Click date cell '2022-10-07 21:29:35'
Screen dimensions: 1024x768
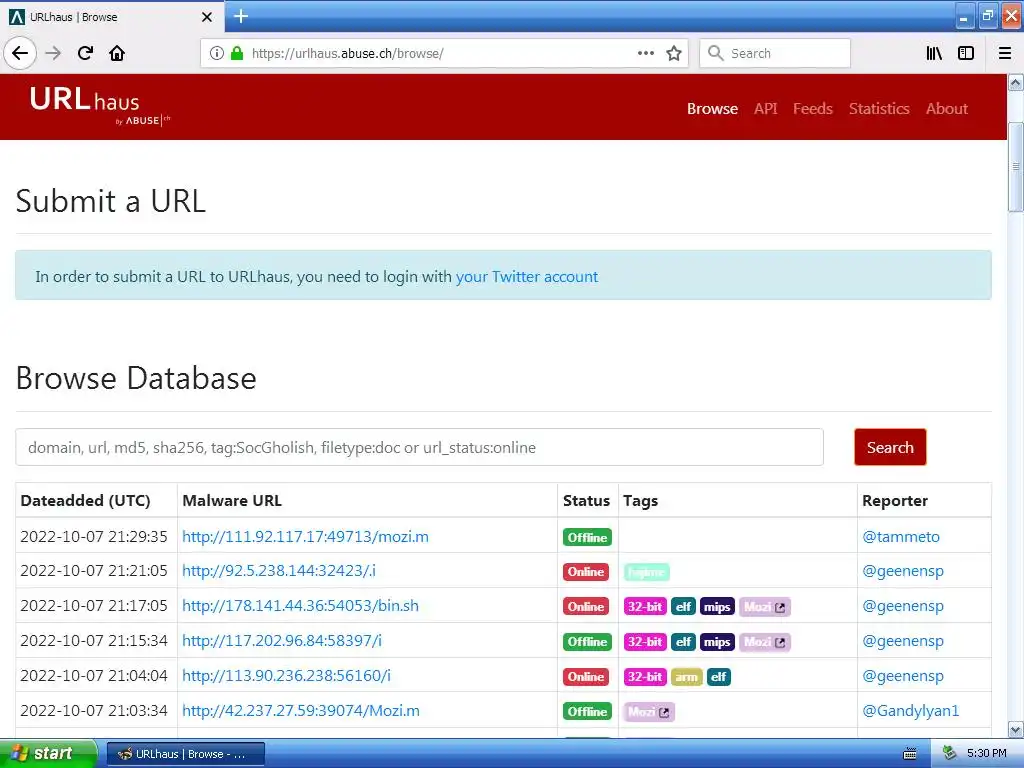coord(94,537)
